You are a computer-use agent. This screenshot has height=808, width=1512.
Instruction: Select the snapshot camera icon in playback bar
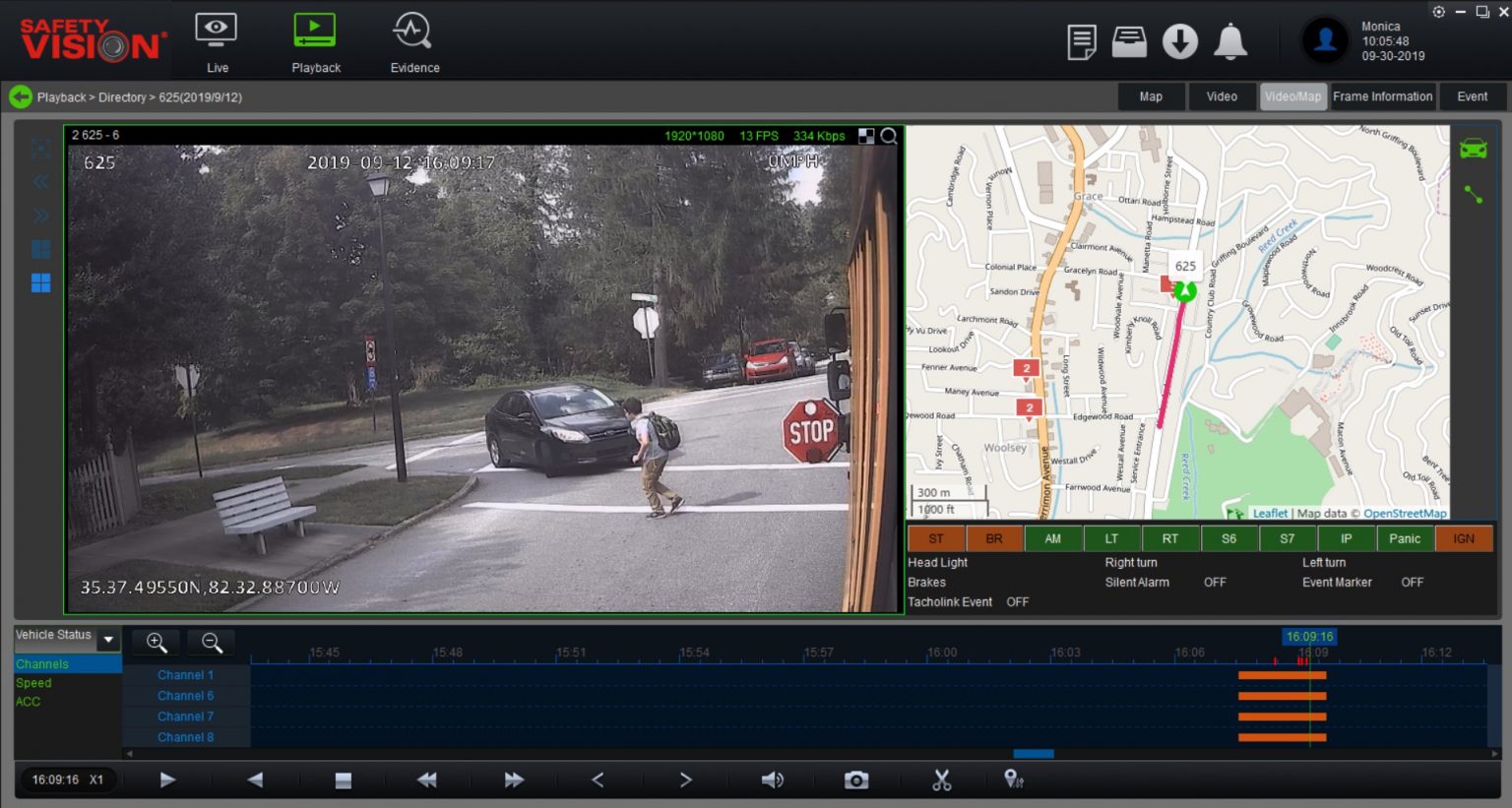(x=855, y=778)
